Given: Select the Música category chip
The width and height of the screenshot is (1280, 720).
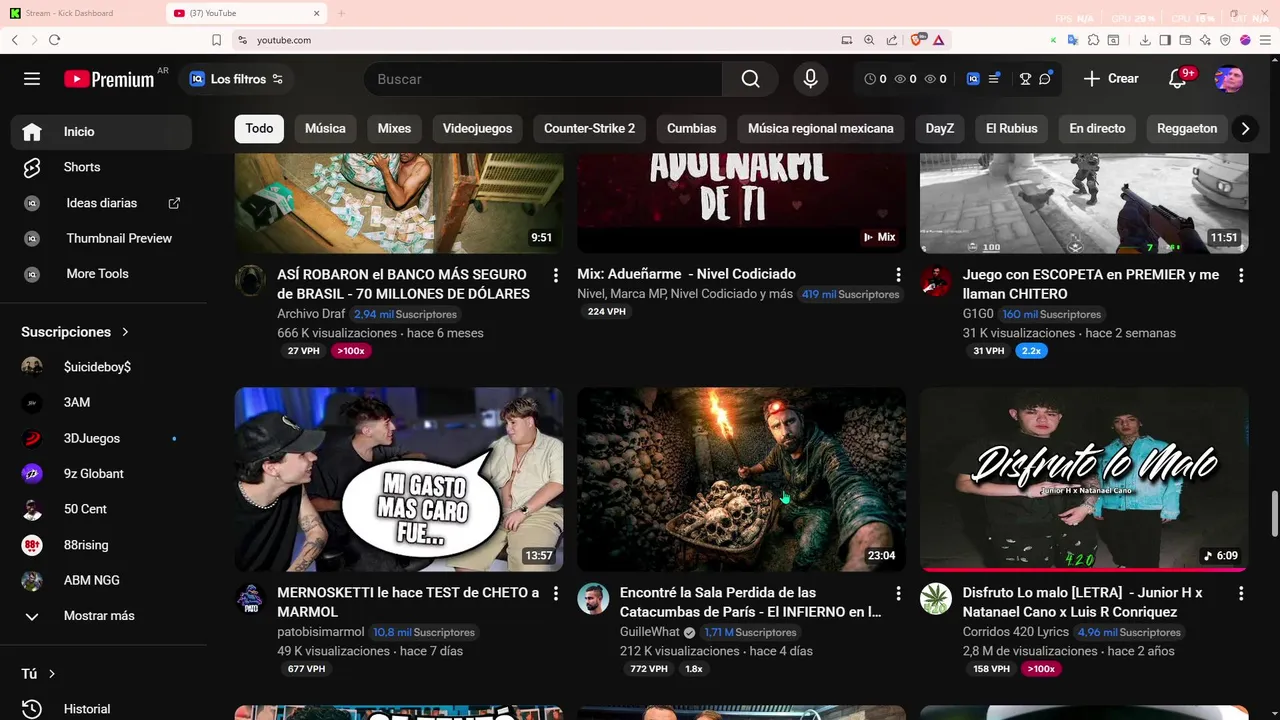Looking at the screenshot, I should click(325, 128).
